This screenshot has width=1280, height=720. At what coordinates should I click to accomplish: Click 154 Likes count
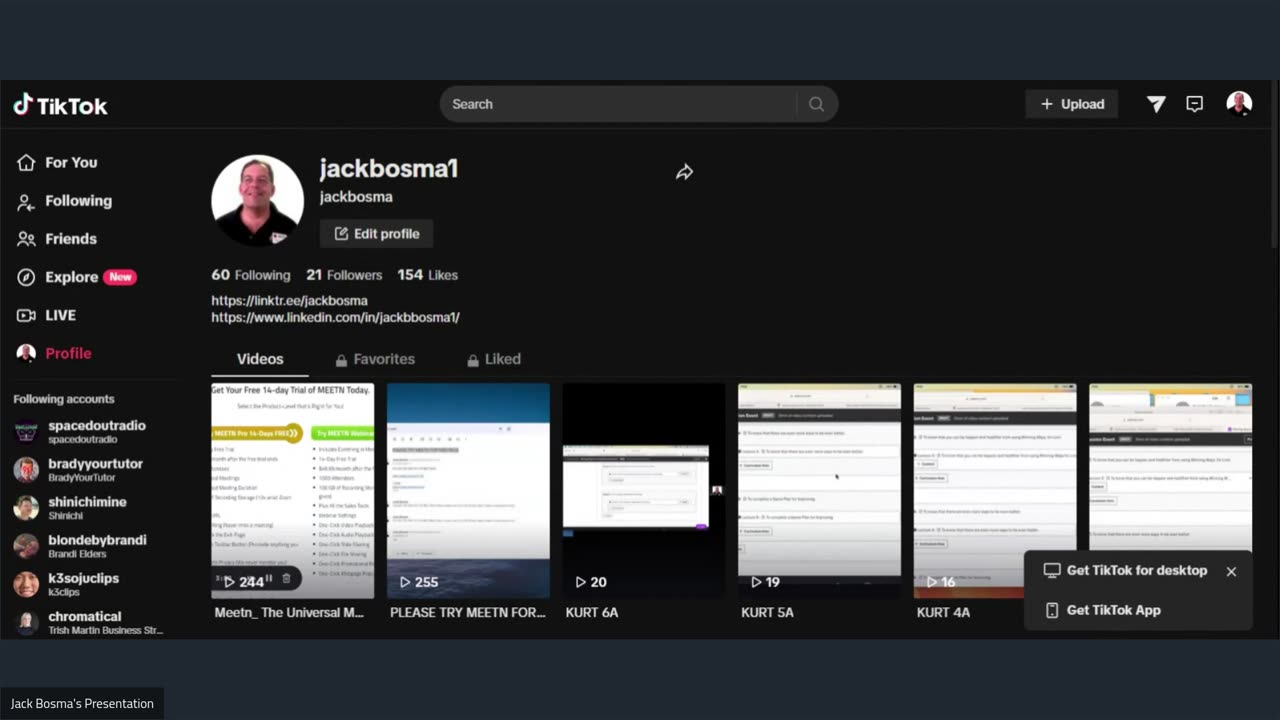click(x=427, y=275)
